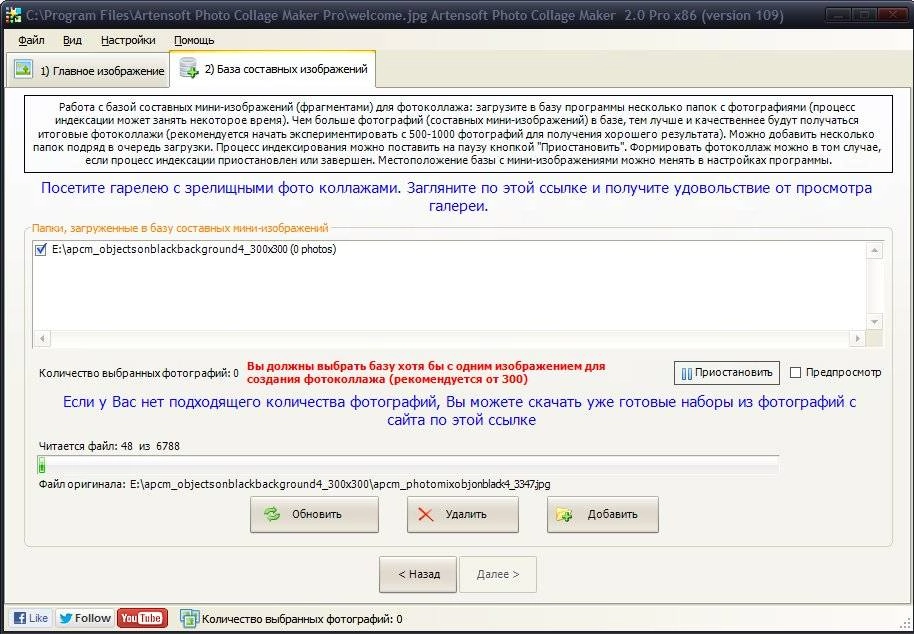Viewport: 914px width, 634px height.
Task: Go back with the Назад button
Action: [419, 575]
